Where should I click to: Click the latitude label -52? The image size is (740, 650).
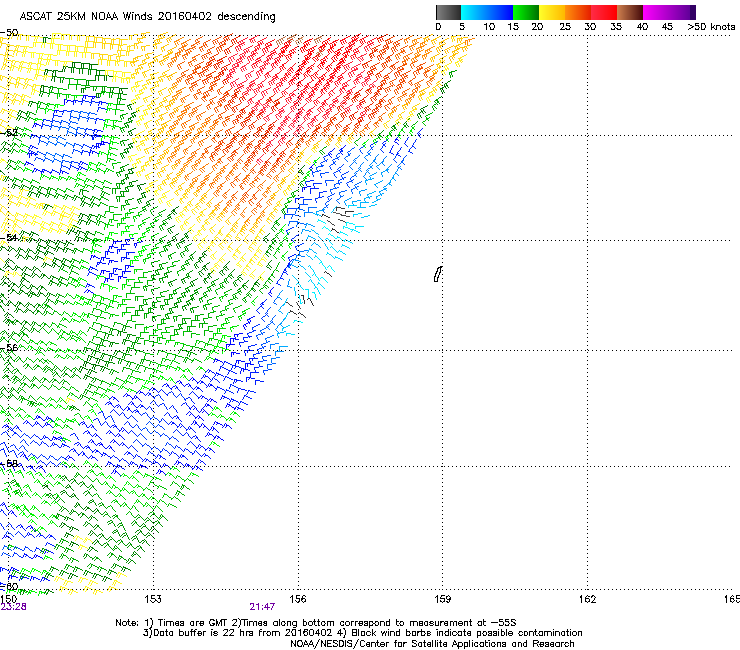(x=9, y=133)
